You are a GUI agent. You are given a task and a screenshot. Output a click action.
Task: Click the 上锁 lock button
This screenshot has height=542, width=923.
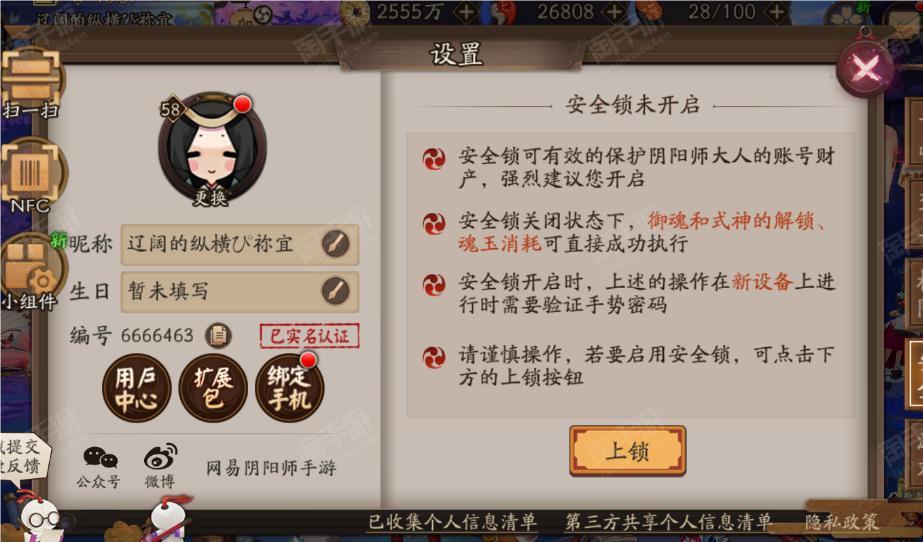[x=627, y=451]
